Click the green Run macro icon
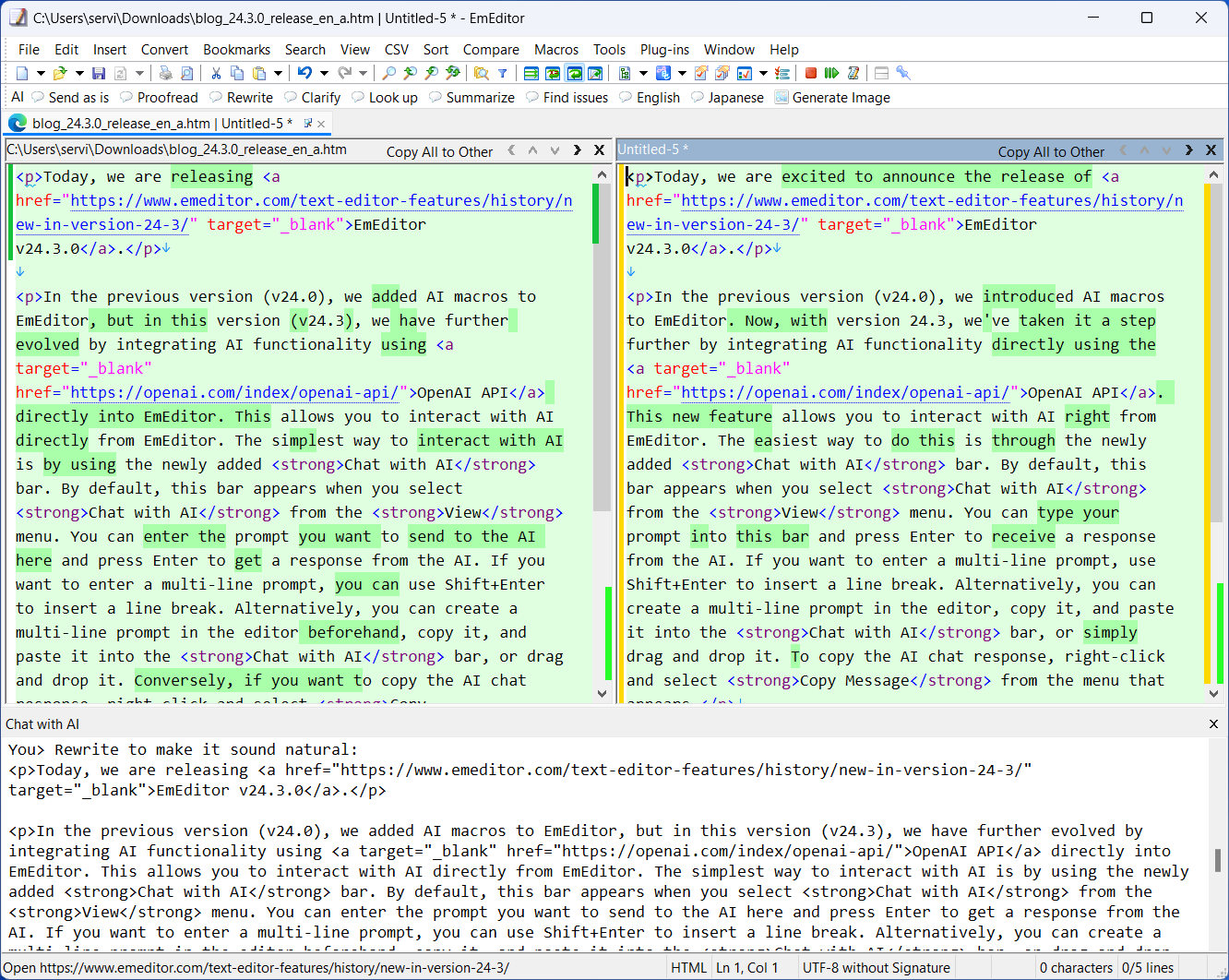1229x980 pixels. click(830, 73)
